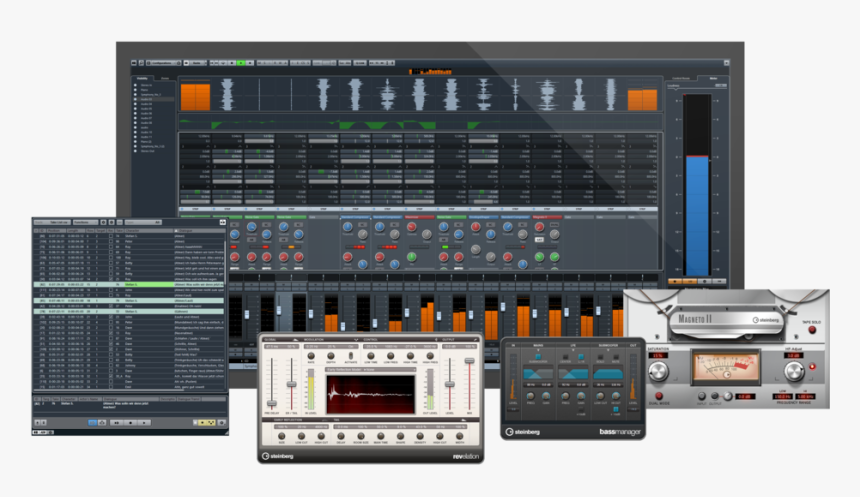
Task: Toggle Stereo In visibility dot in mixer
Action: pos(135,85)
